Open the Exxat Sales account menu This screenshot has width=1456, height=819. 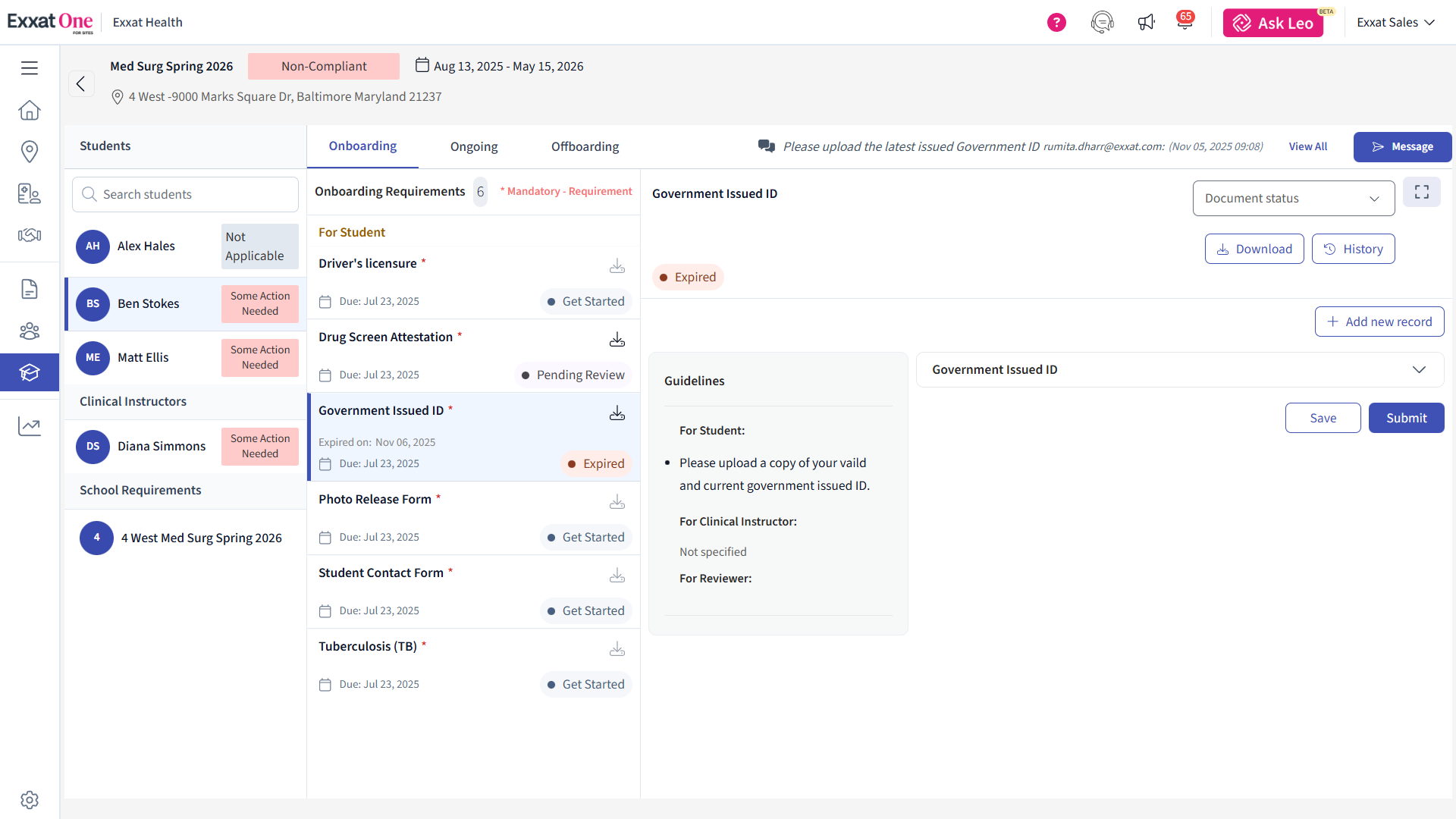tap(1395, 23)
